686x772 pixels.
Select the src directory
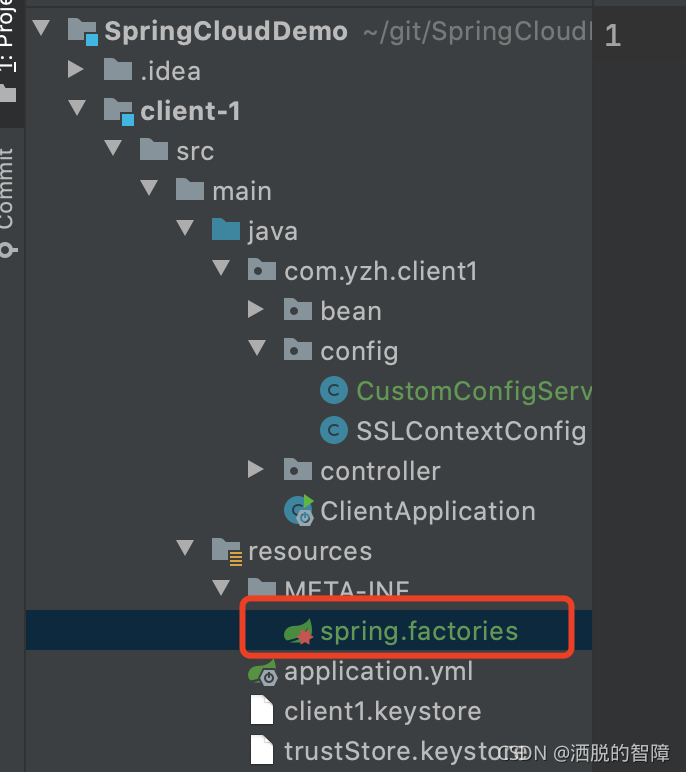click(195, 151)
